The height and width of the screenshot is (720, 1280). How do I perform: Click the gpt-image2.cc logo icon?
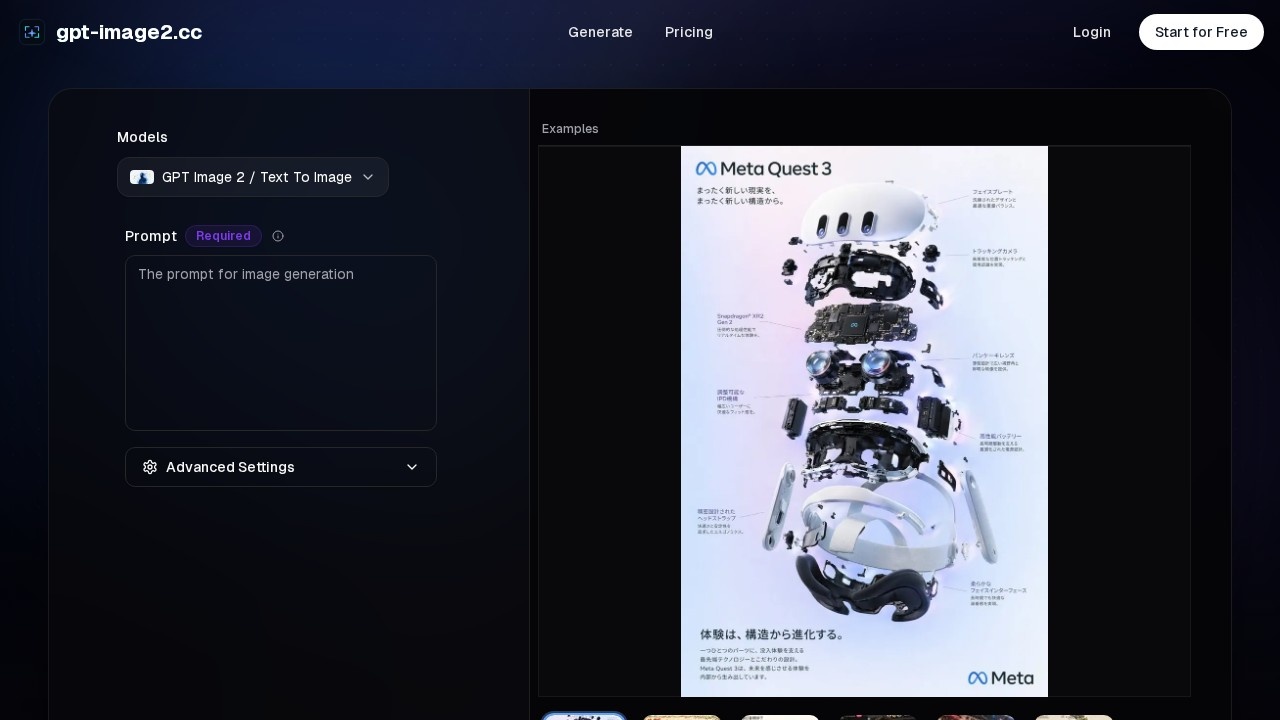pyautogui.click(x=32, y=32)
